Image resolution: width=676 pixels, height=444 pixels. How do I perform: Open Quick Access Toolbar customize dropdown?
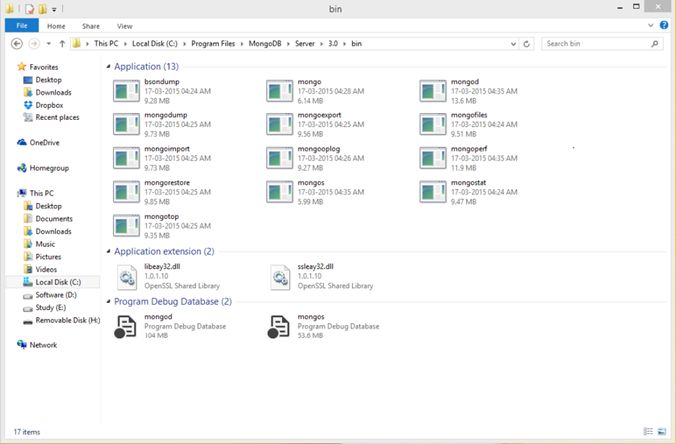[54, 9]
